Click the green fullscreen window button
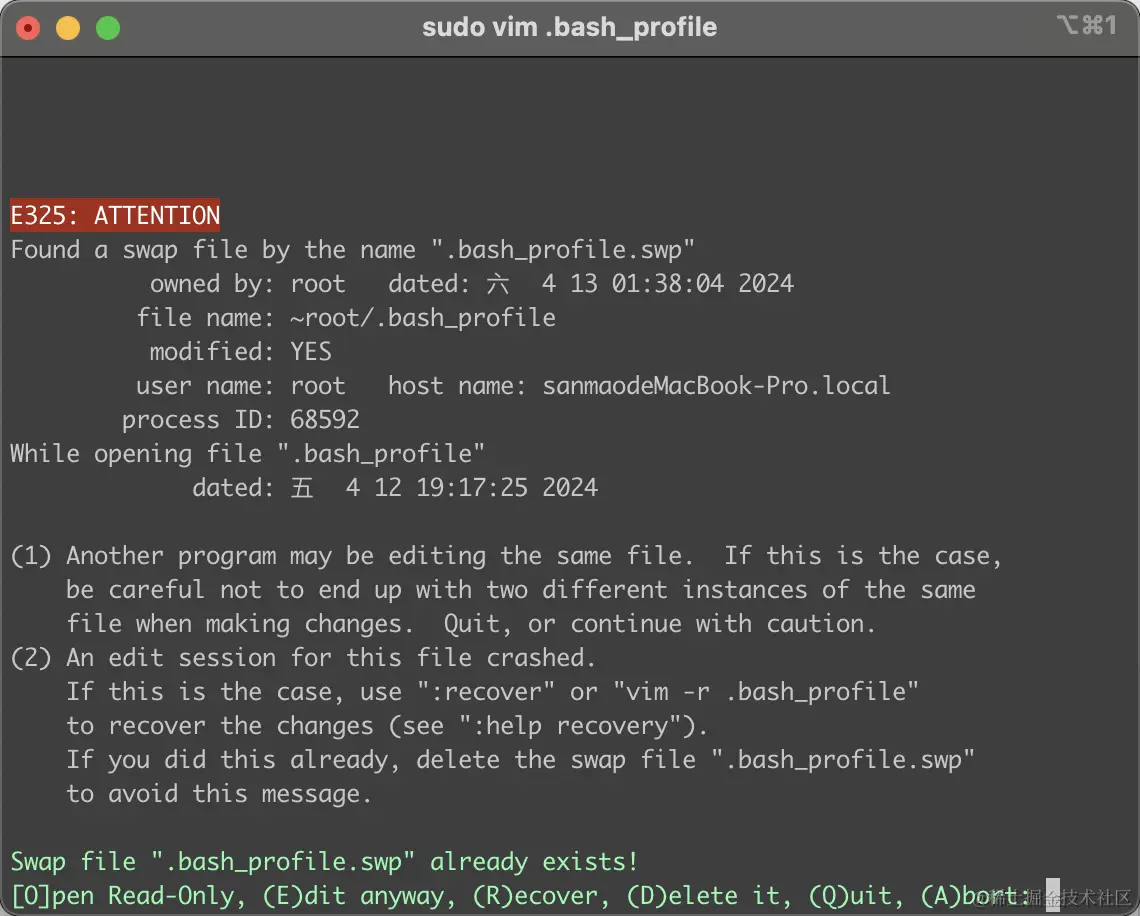The image size is (1140, 916). pos(108,28)
